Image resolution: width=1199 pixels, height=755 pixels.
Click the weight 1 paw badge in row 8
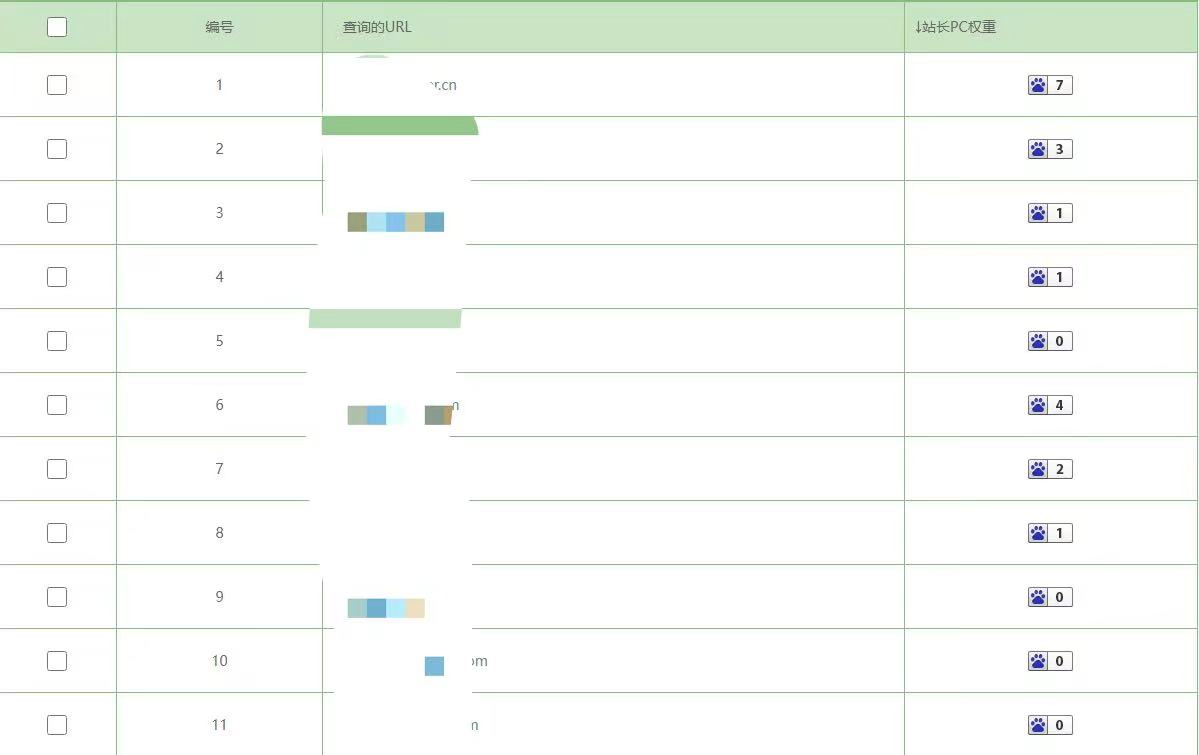click(x=1050, y=533)
